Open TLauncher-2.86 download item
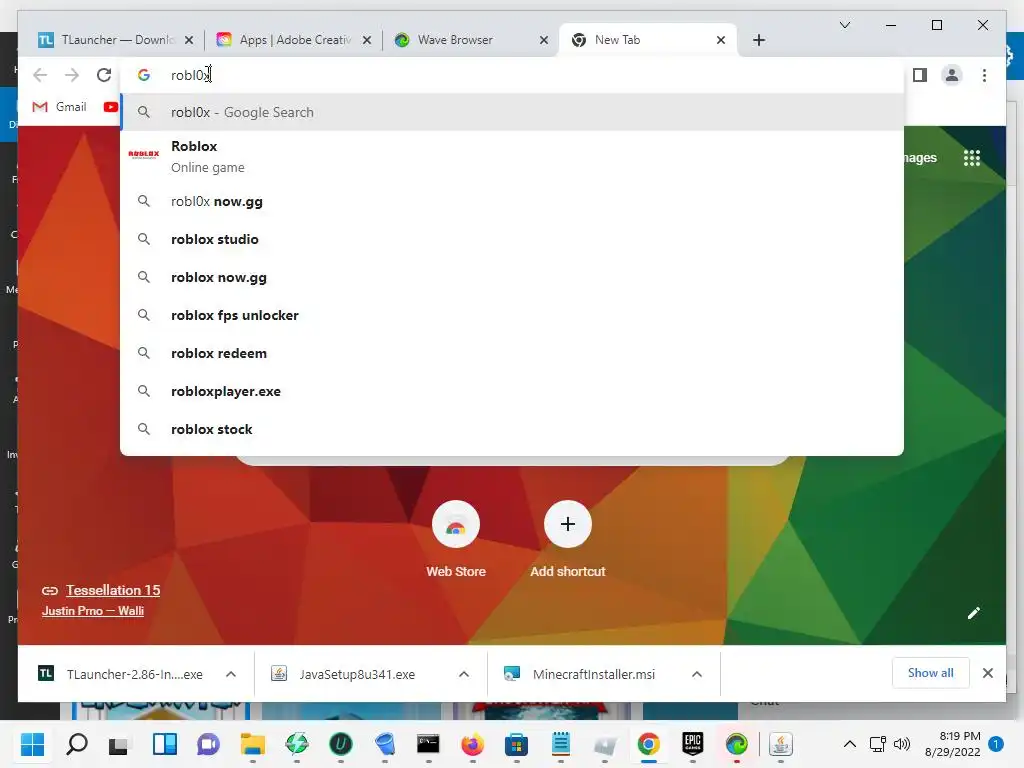 tap(121, 674)
